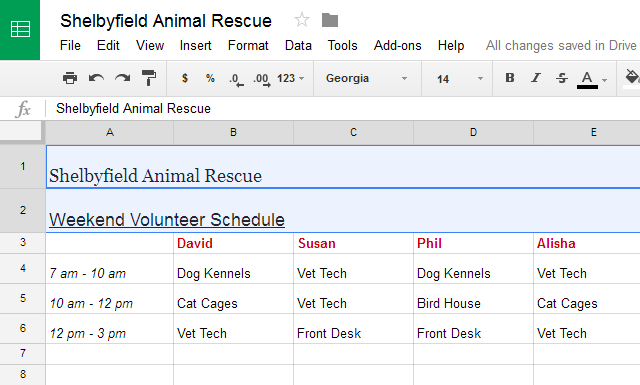
Task: Open the text color picker
Action: pyautogui.click(x=592, y=78)
